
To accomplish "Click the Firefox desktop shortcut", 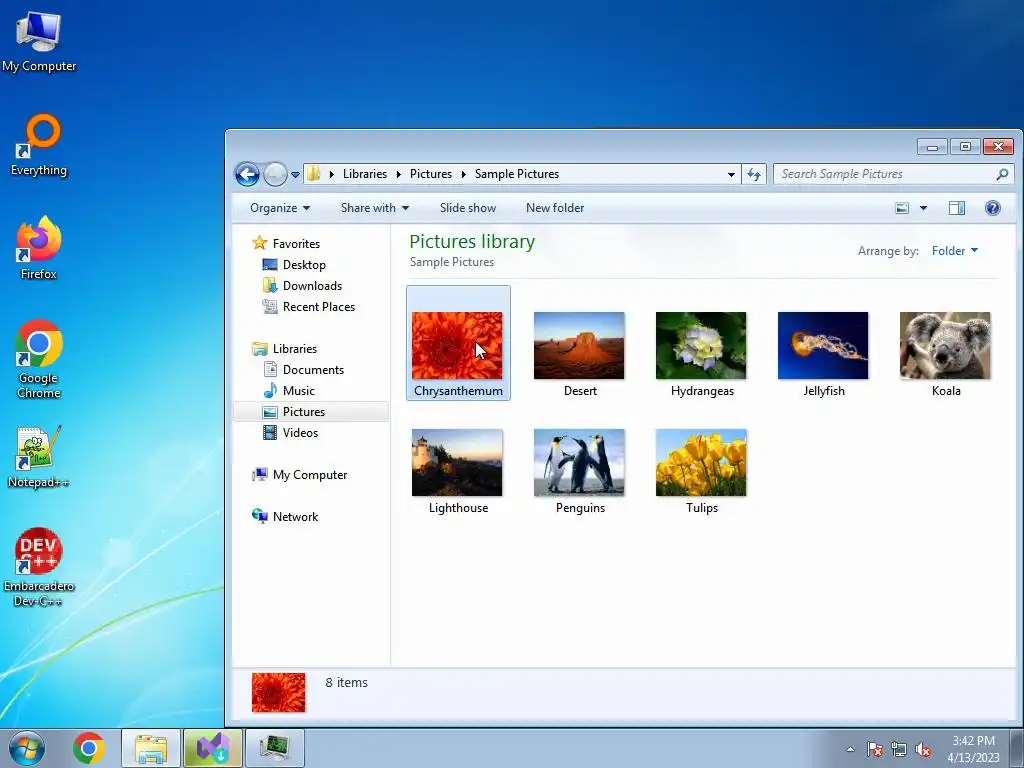I will [x=39, y=248].
